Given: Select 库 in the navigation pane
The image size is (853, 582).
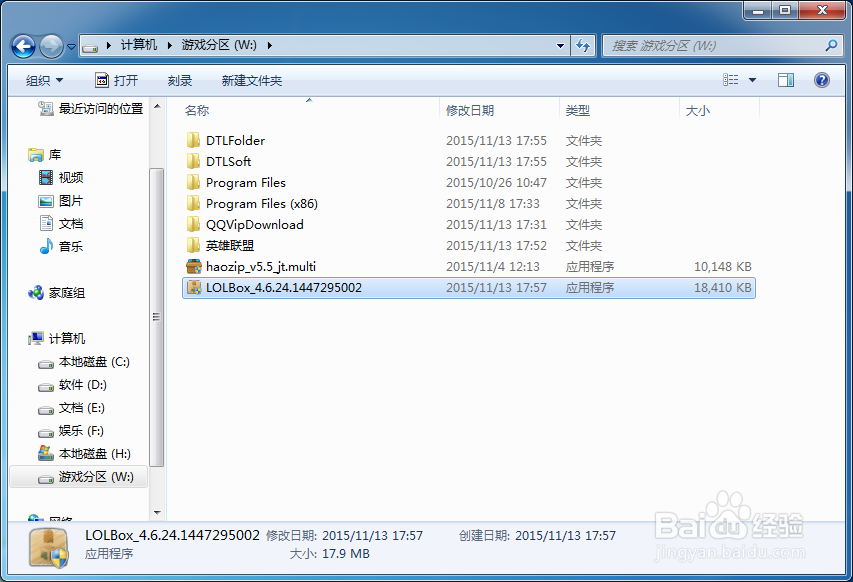Looking at the screenshot, I should tap(45, 155).
